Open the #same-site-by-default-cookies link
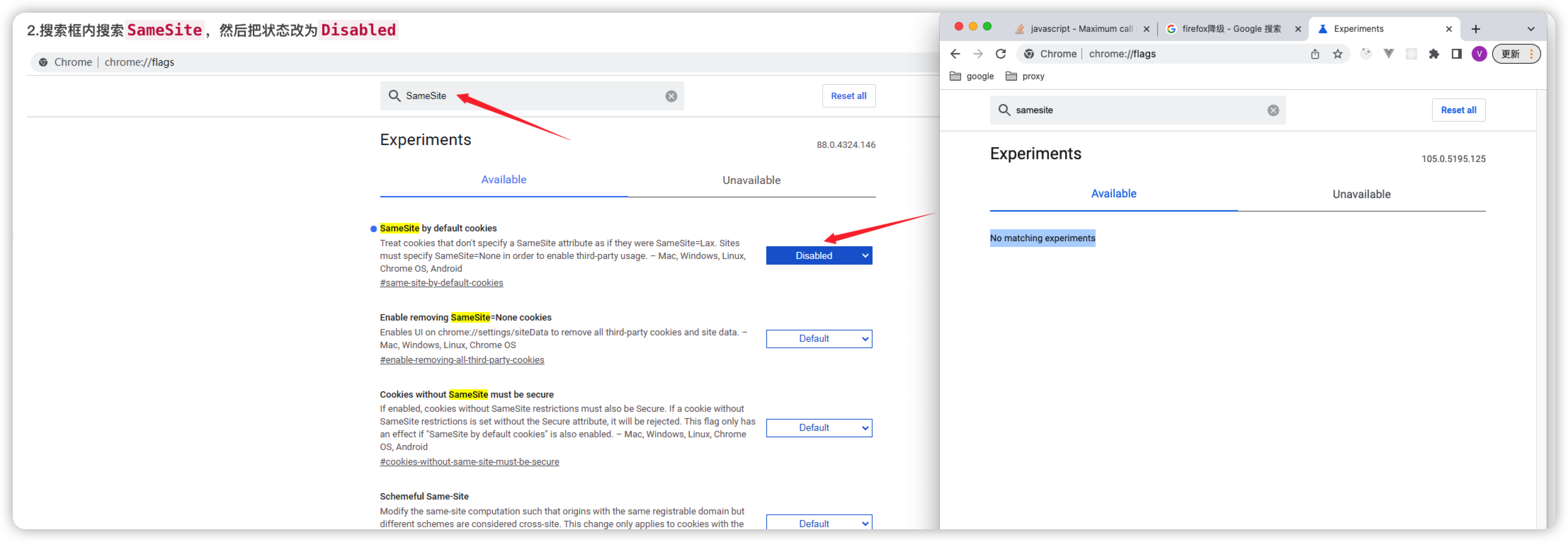 tap(441, 283)
